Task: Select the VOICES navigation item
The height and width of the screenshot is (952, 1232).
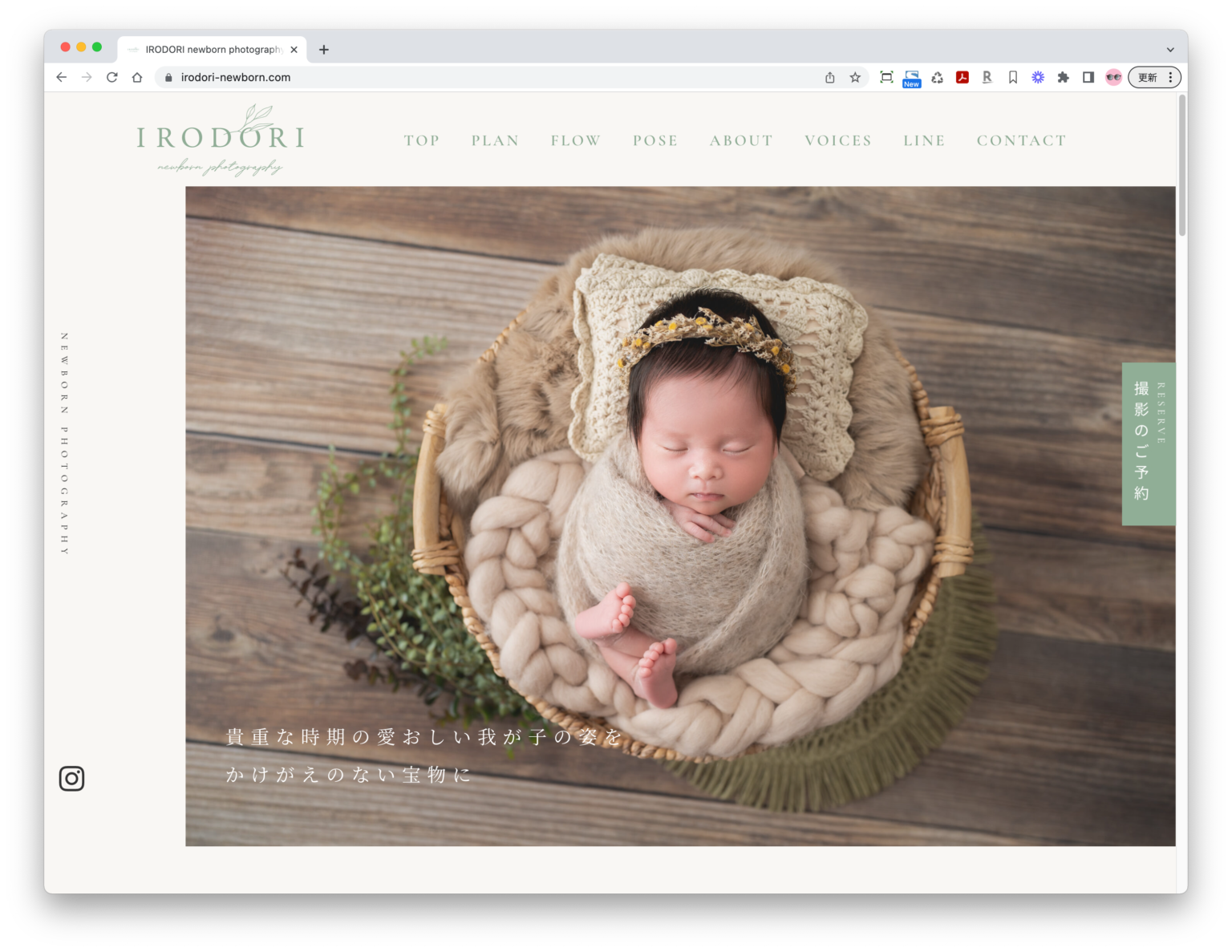Action: [x=837, y=140]
